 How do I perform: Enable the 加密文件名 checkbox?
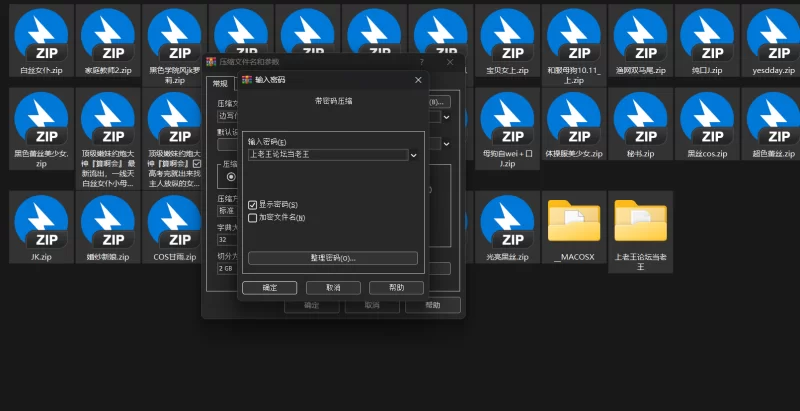[252, 218]
